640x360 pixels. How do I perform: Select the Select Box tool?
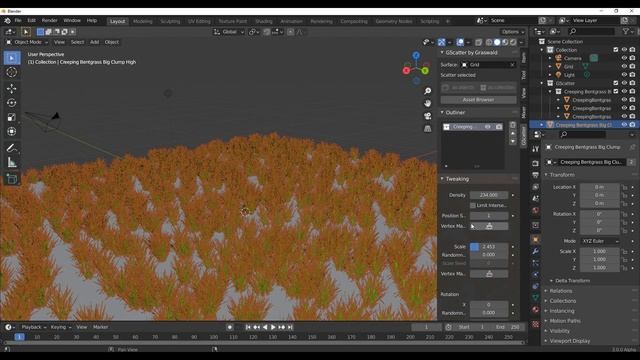(x=11, y=58)
